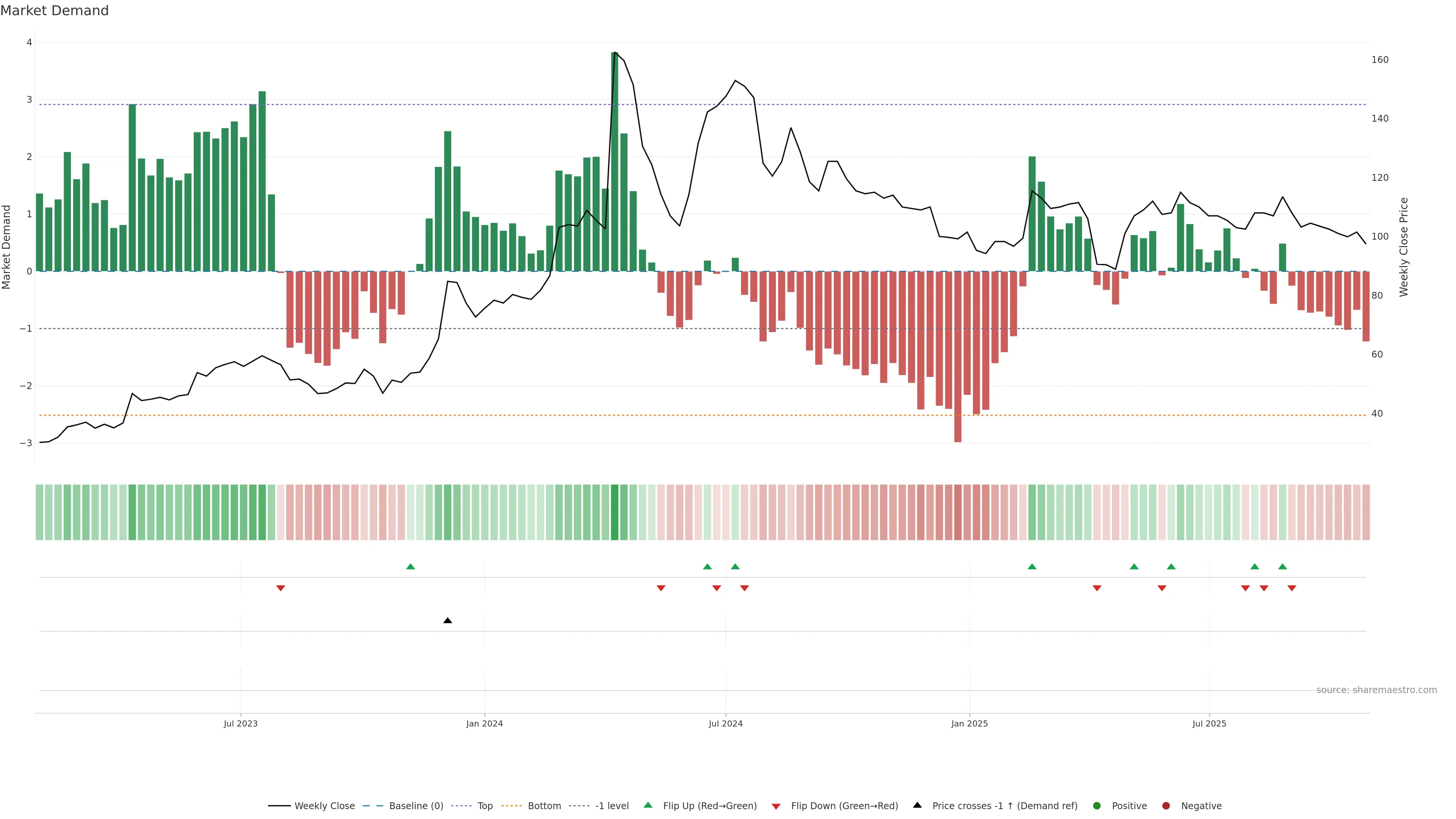Click black Price crosses -1 legend triangle
The height and width of the screenshot is (819, 1456).
[x=917, y=805]
